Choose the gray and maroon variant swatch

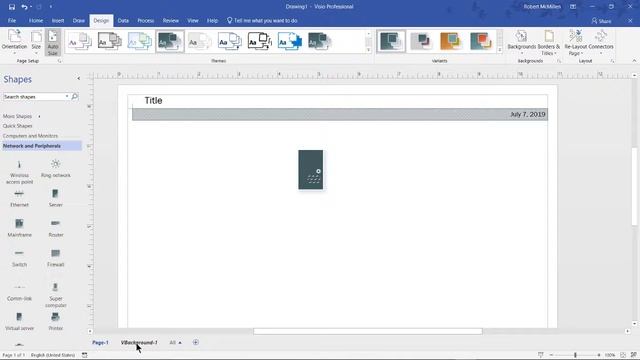(x=421, y=41)
